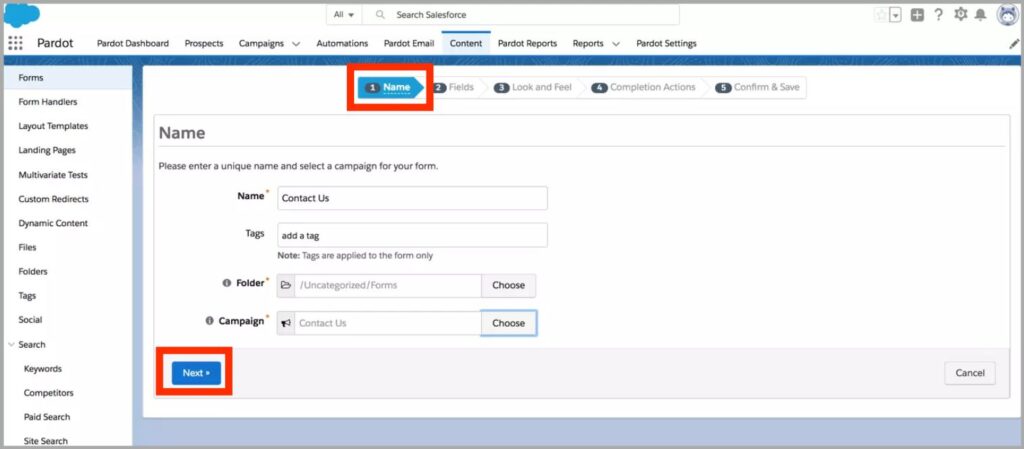The height and width of the screenshot is (449, 1024).
Task: Click the Salesforce cloud logo
Action: click(x=22, y=14)
